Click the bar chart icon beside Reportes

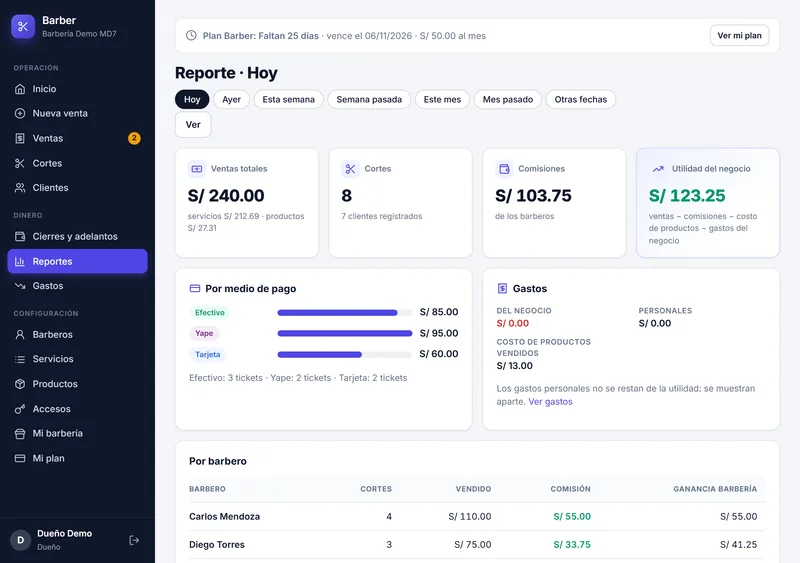[x=20, y=261]
